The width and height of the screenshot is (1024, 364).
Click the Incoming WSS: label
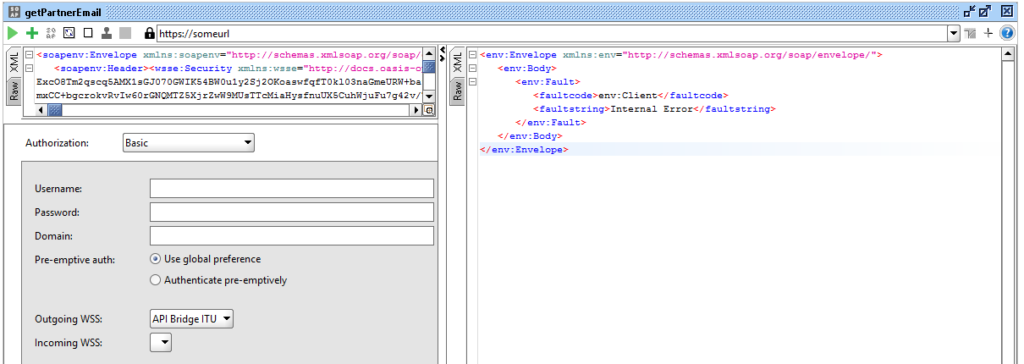pos(69,342)
